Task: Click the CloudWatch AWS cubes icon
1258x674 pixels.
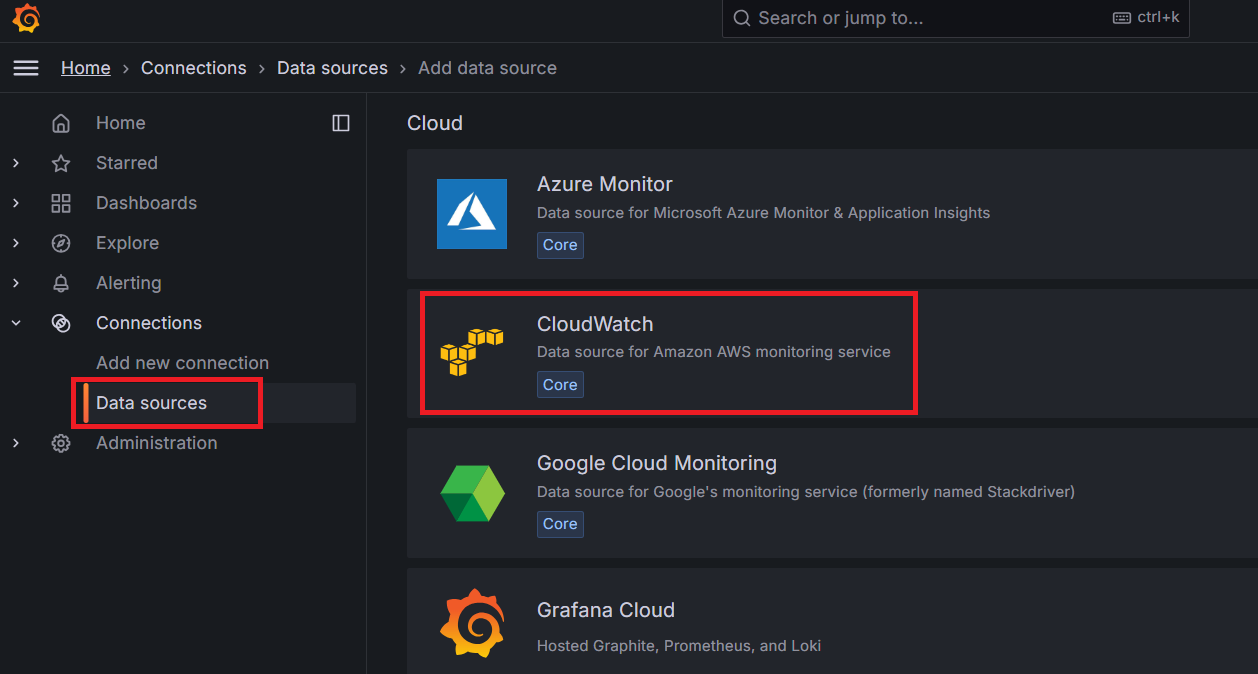Action: pyautogui.click(x=471, y=352)
